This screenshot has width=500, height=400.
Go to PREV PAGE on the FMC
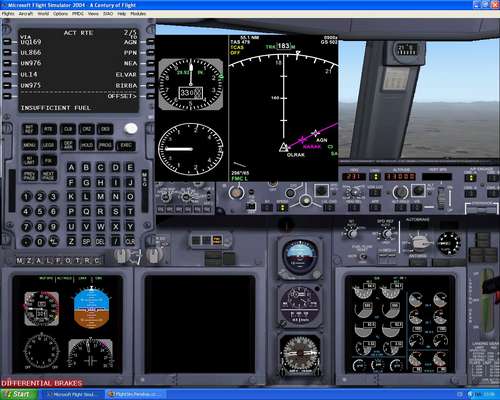click(29, 176)
